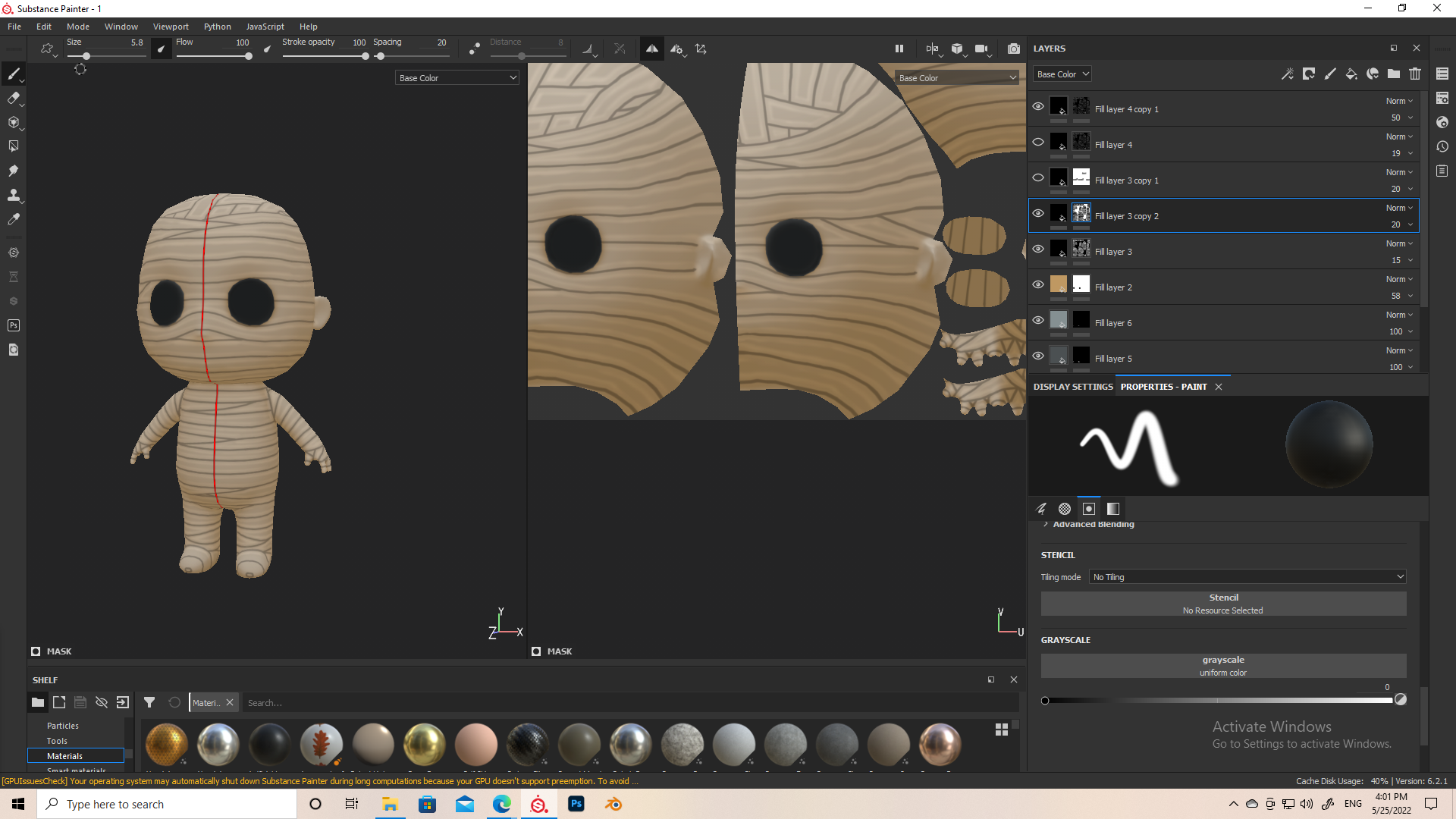Hide Fill layer 4 copy 1
The width and height of the screenshot is (1456, 819).
tap(1038, 107)
